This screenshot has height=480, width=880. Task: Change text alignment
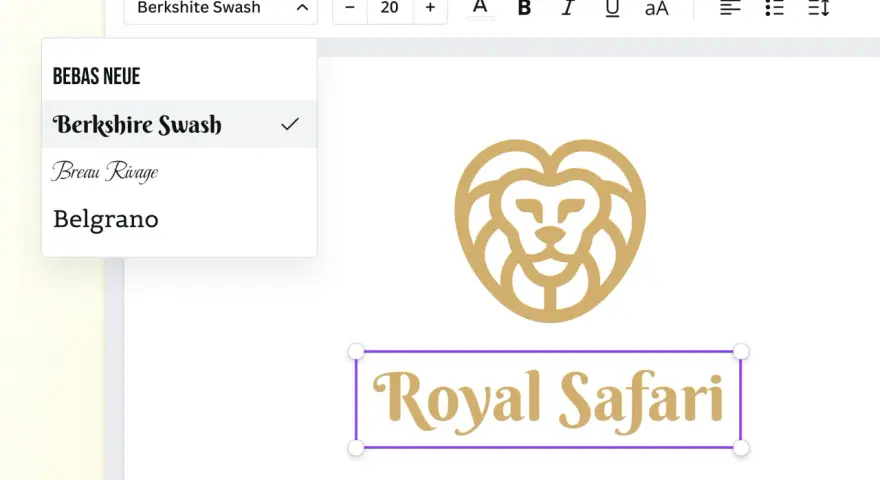pyautogui.click(x=730, y=8)
